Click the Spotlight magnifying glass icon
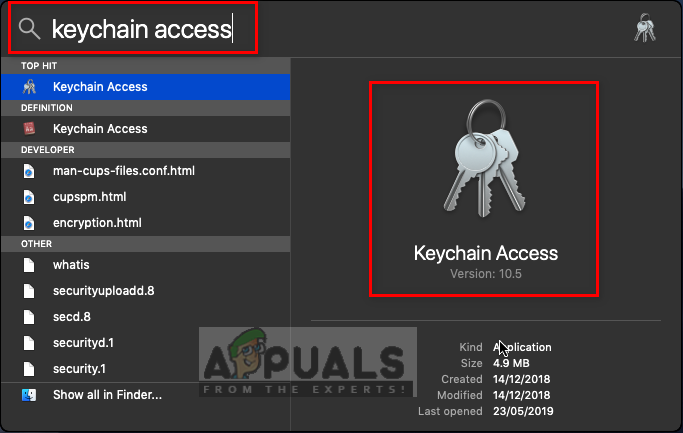 (29, 29)
